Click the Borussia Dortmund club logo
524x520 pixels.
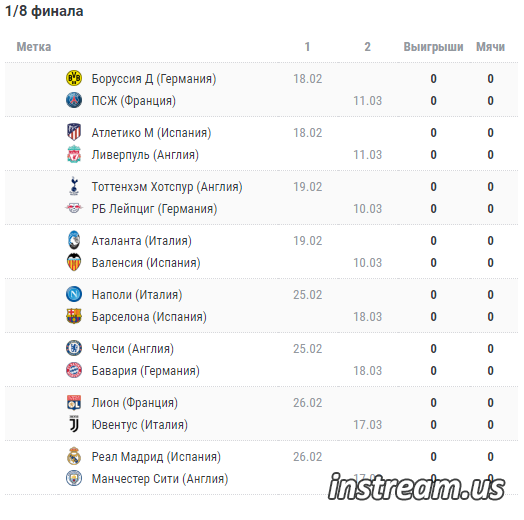[x=74, y=79]
